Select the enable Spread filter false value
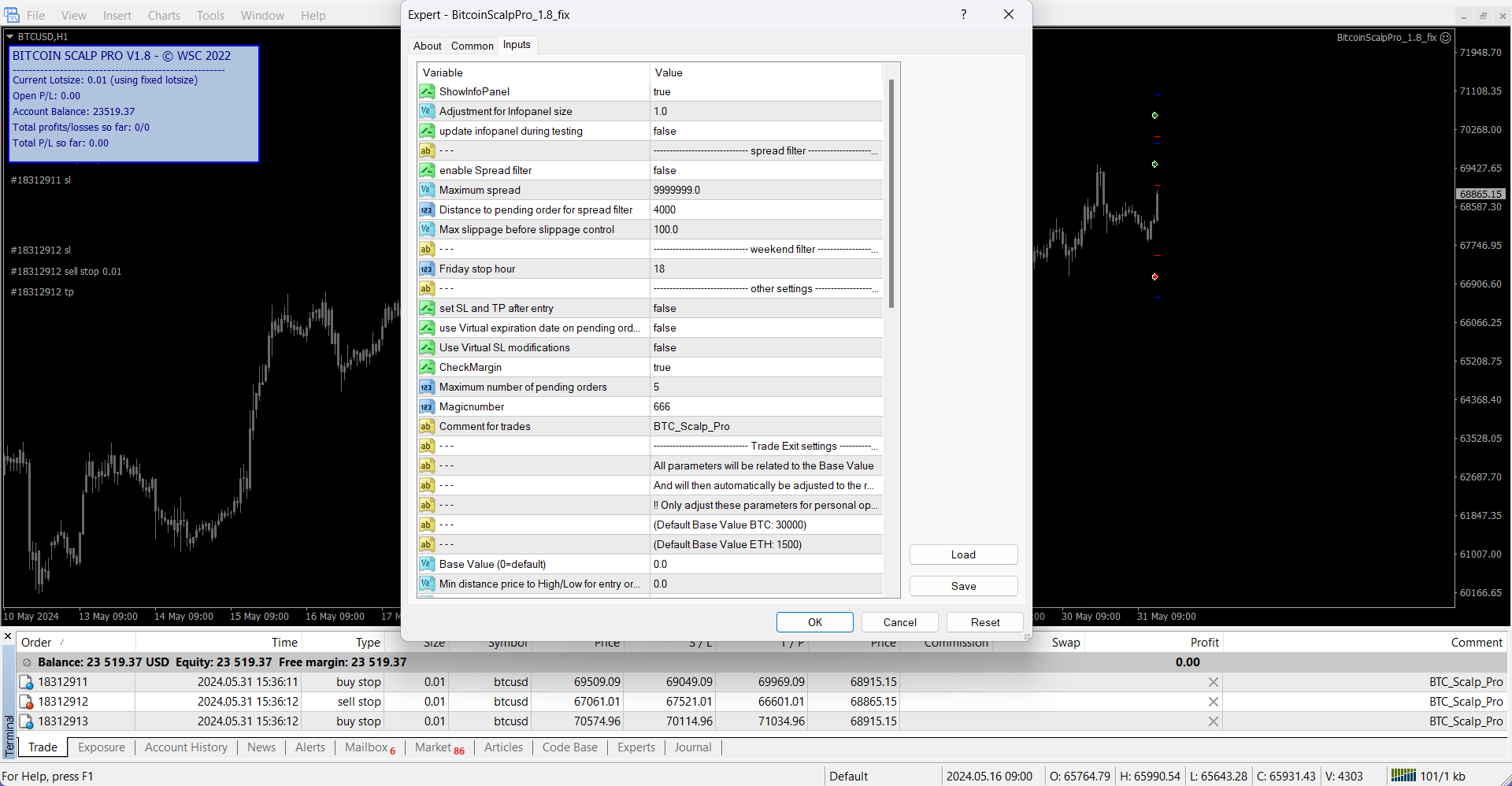 [764, 171]
